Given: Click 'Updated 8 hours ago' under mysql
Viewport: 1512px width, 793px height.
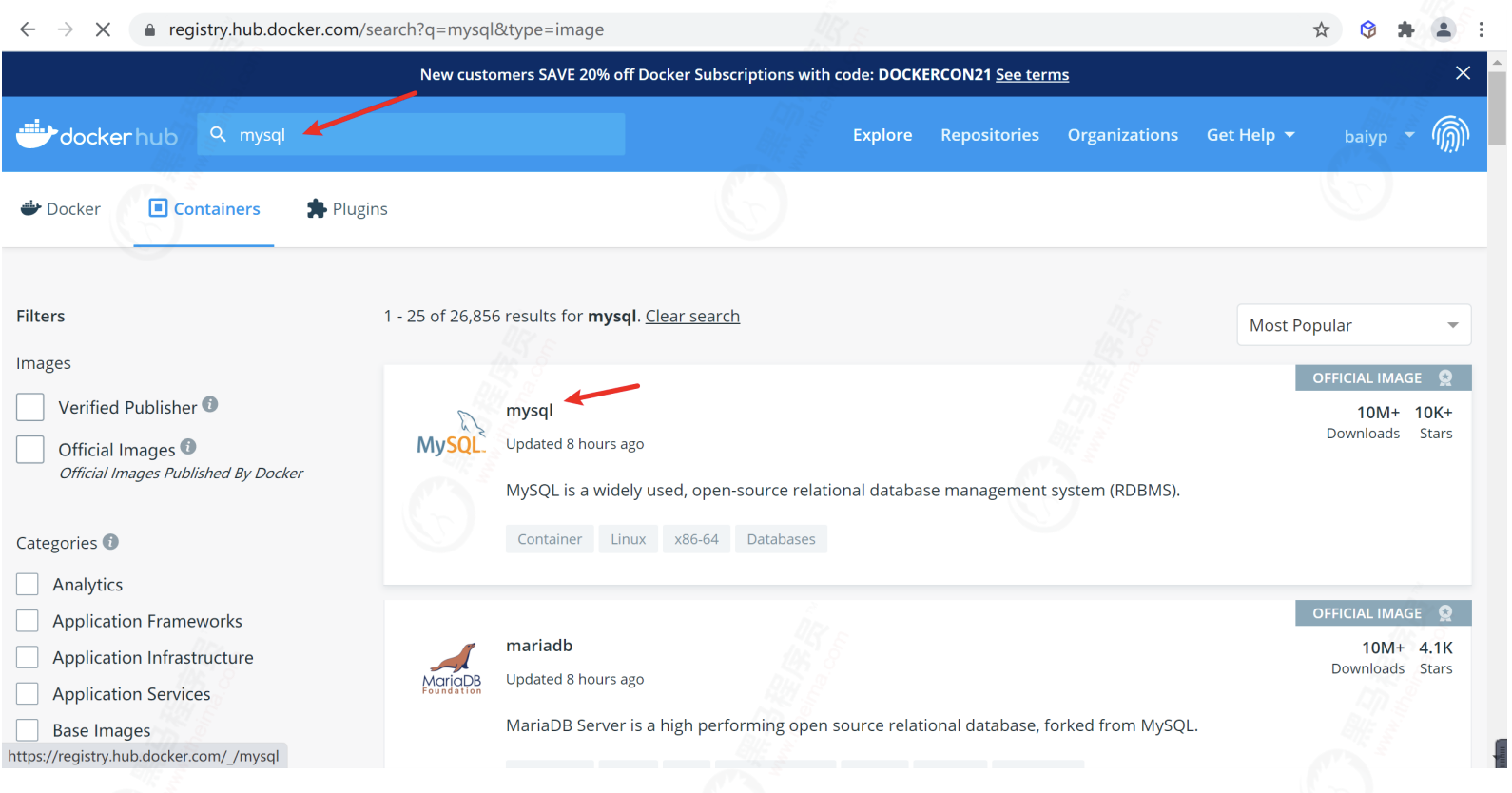Looking at the screenshot, I should click(574, 443).
